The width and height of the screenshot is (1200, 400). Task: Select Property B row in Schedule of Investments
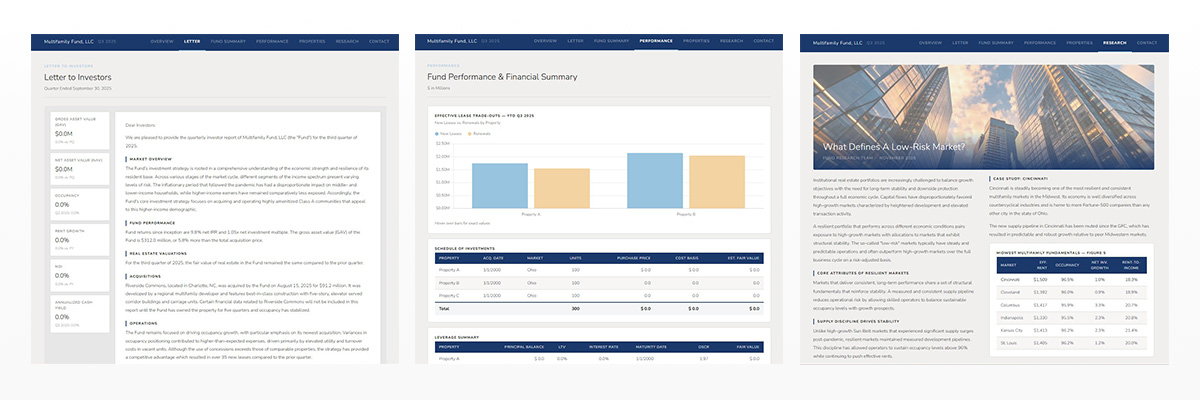pos(600,283)
